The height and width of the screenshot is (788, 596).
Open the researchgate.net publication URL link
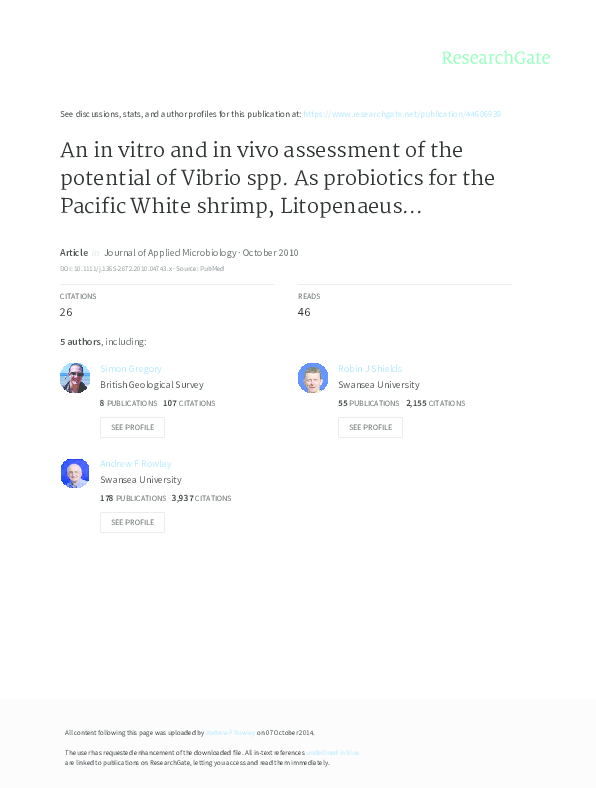(x=402, y=114)
